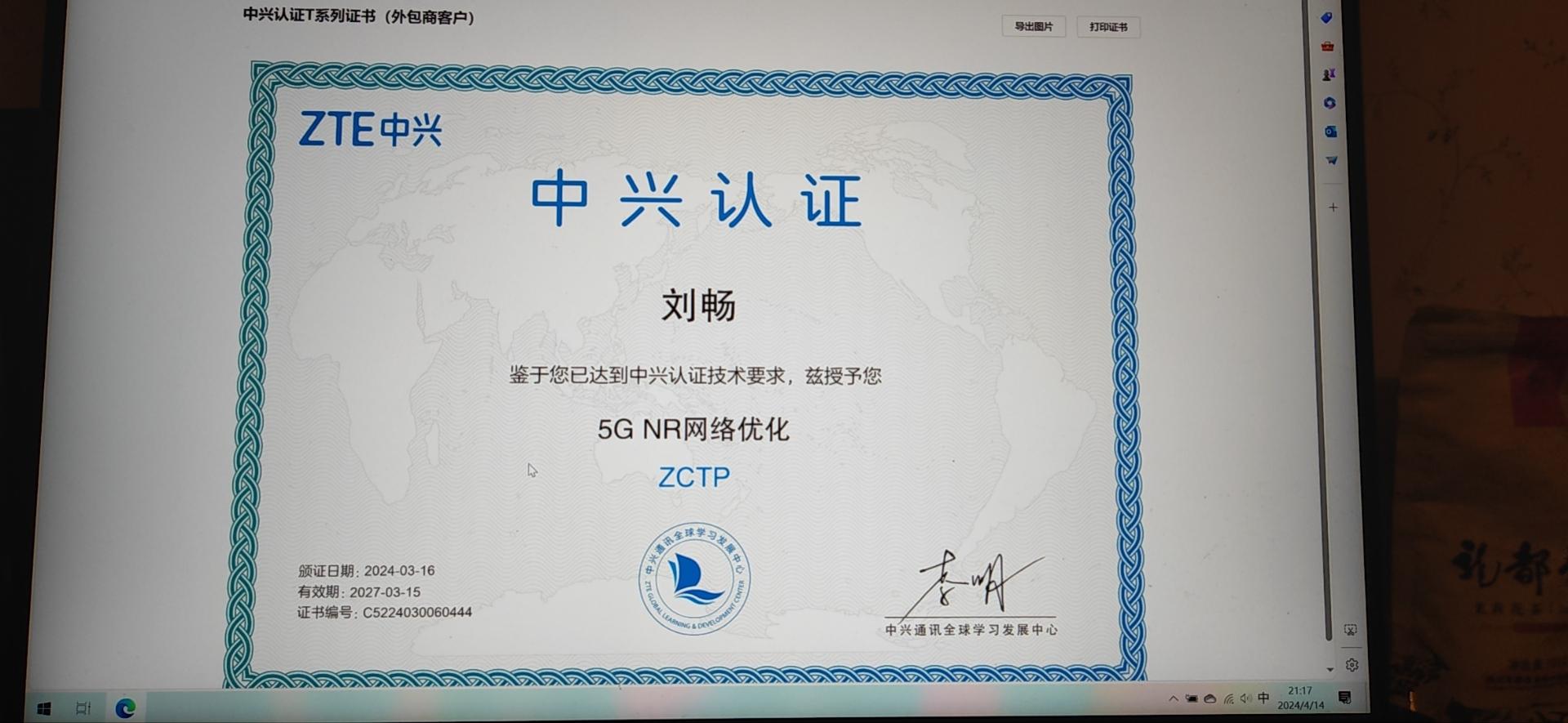Click the screenshot scissors icon in sidebar
The image size is (1568, 723).
point(1351,630)
